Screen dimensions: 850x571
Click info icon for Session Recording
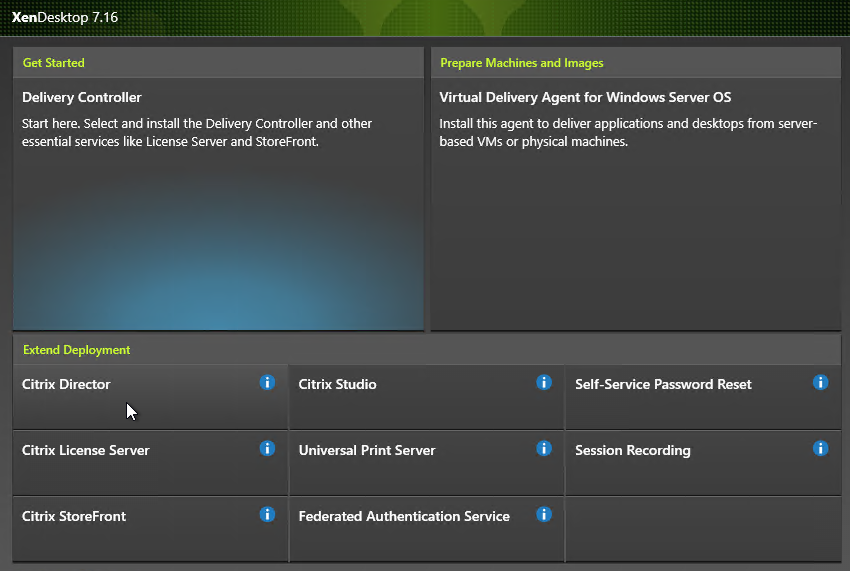coord(820,448)
